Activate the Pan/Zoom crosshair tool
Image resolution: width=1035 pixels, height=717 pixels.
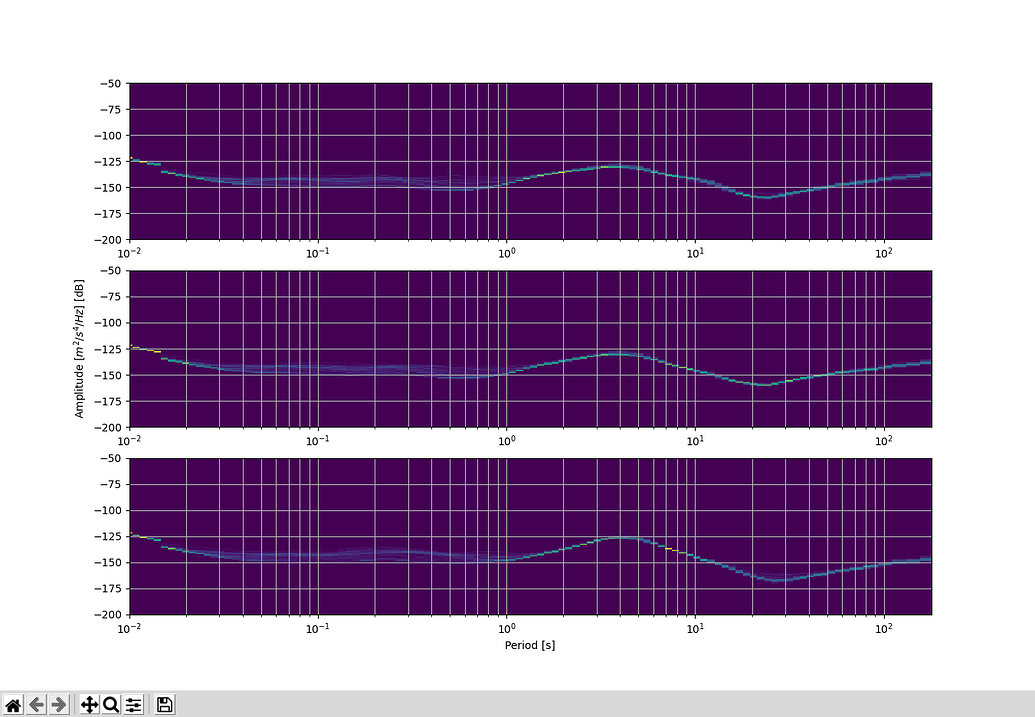coord(88,705)
